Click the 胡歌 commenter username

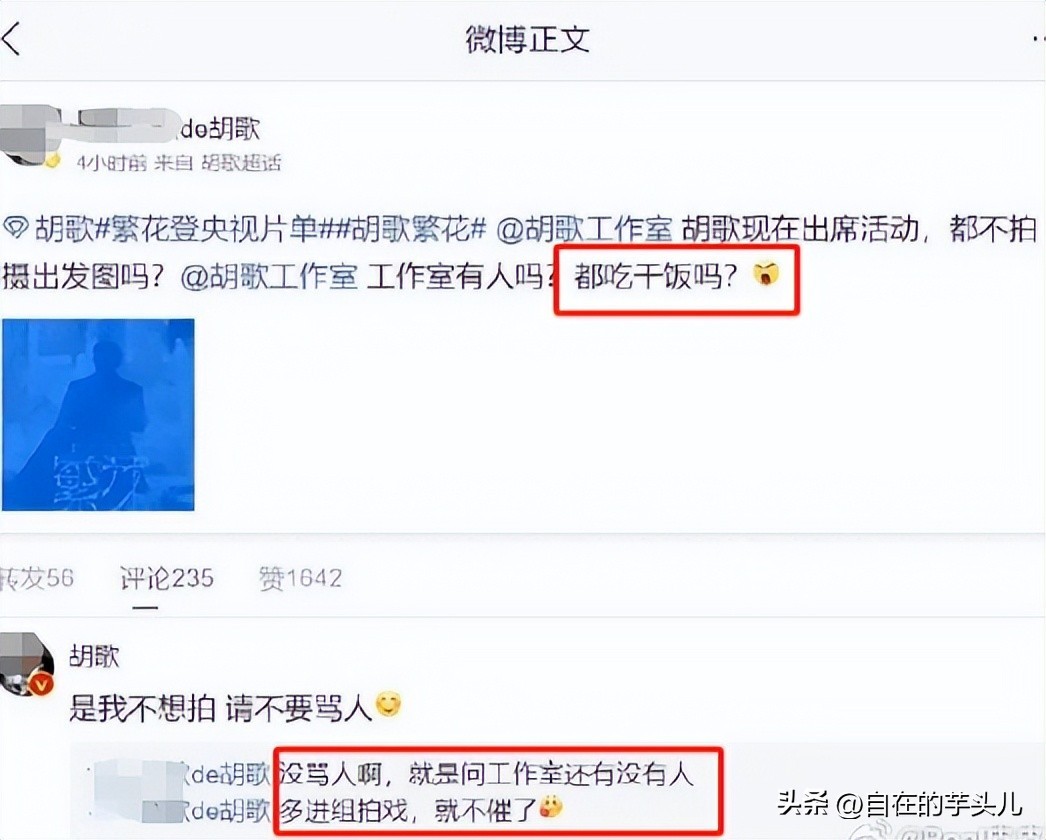coord(94,657)
